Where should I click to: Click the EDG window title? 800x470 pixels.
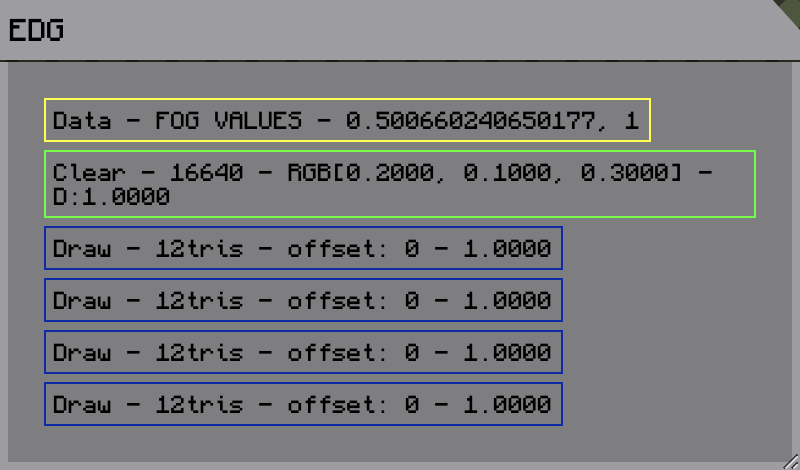[37, 30]
